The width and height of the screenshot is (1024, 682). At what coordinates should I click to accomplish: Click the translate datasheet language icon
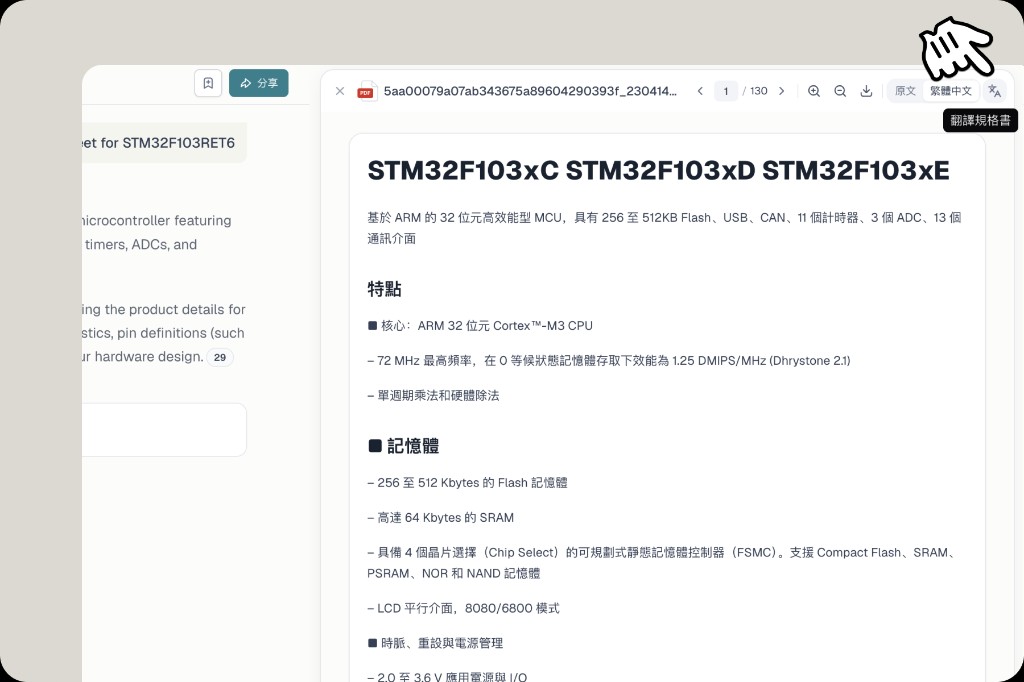(995, 91)
